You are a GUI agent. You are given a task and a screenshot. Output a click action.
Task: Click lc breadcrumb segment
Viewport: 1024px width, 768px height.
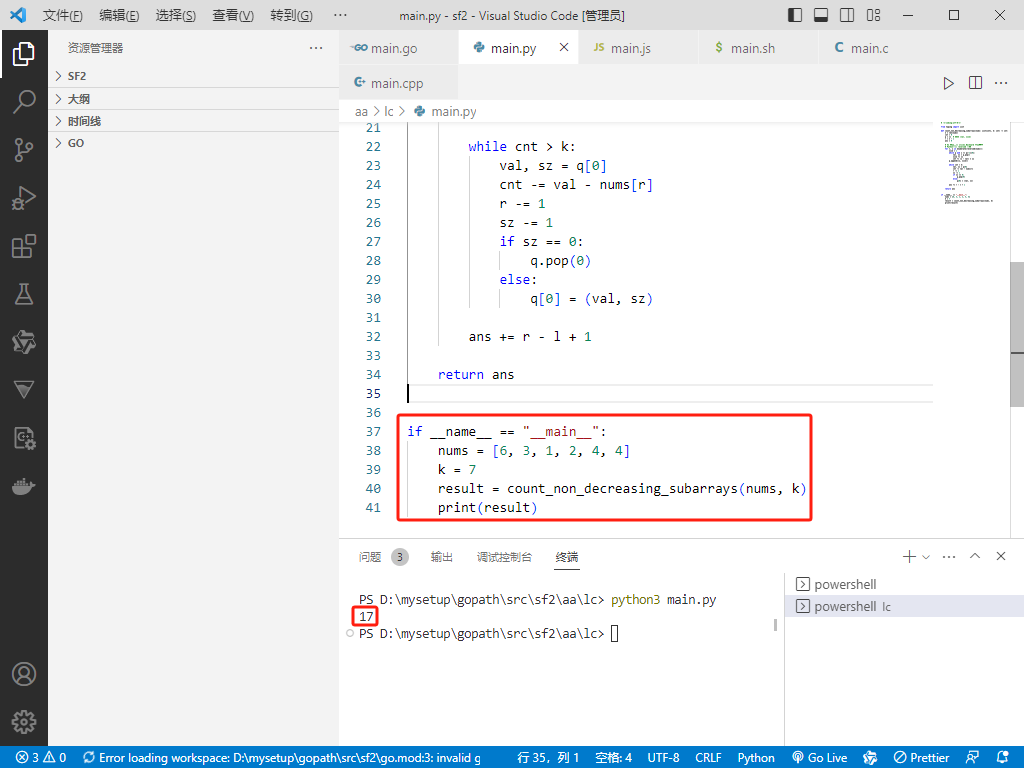coord(389,112)
